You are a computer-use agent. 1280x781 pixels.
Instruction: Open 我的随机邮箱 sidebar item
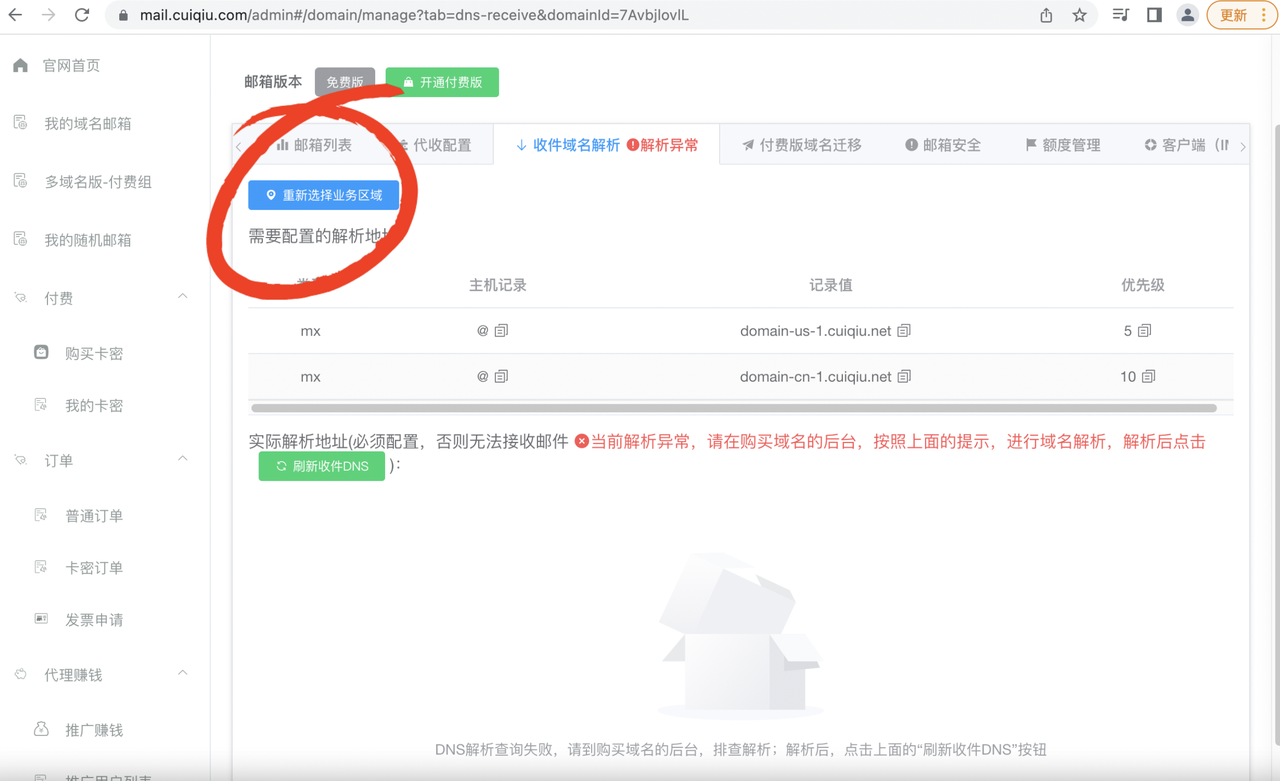coord(88,240)
